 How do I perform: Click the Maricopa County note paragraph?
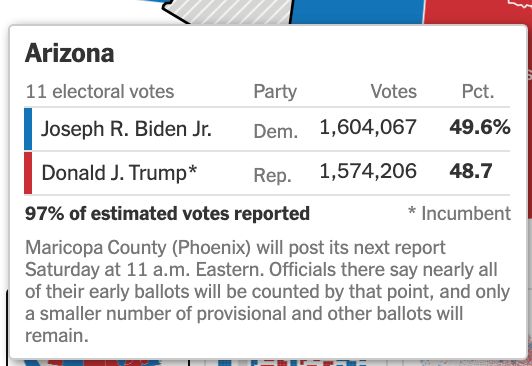tap(267, 292)
